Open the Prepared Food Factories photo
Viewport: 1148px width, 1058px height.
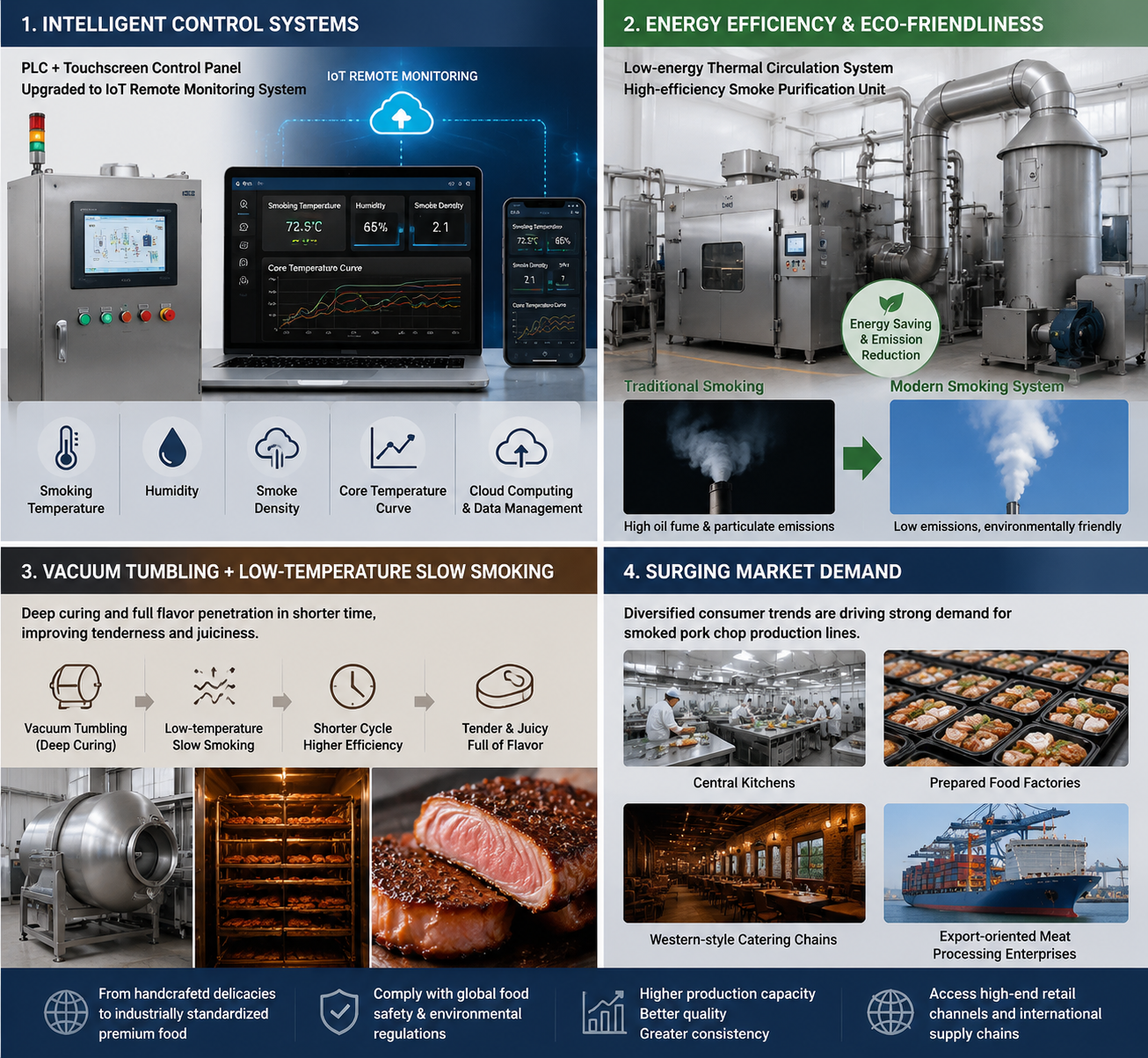click(x=1006, y=708)
